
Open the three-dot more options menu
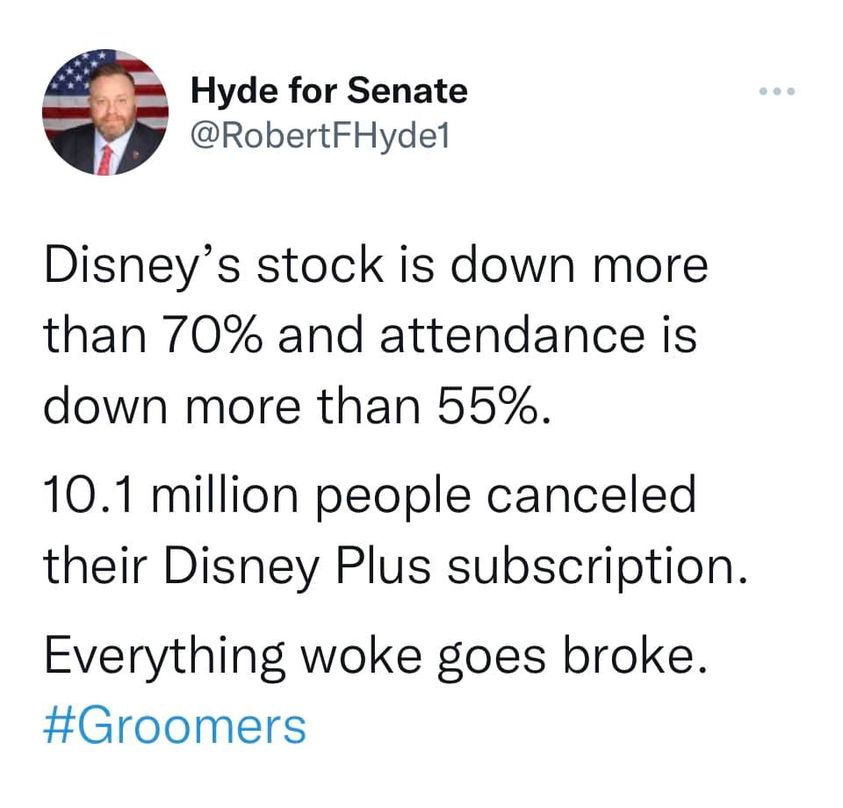[x=775, y=94]
